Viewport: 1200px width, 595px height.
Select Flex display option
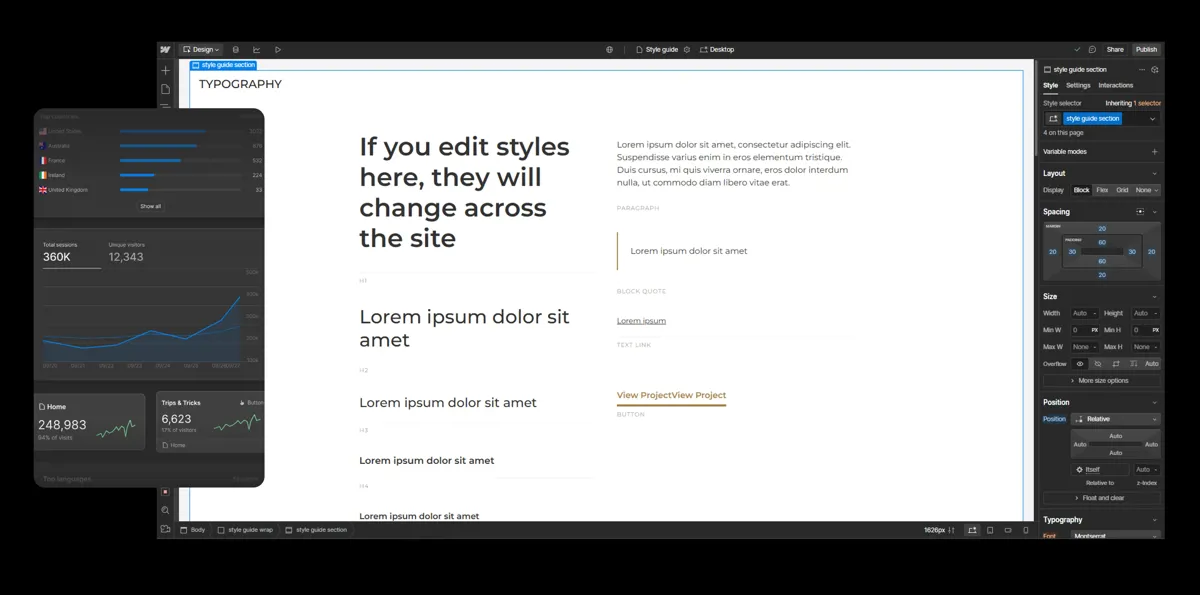pyautogui.click(x=1102, y=190)
